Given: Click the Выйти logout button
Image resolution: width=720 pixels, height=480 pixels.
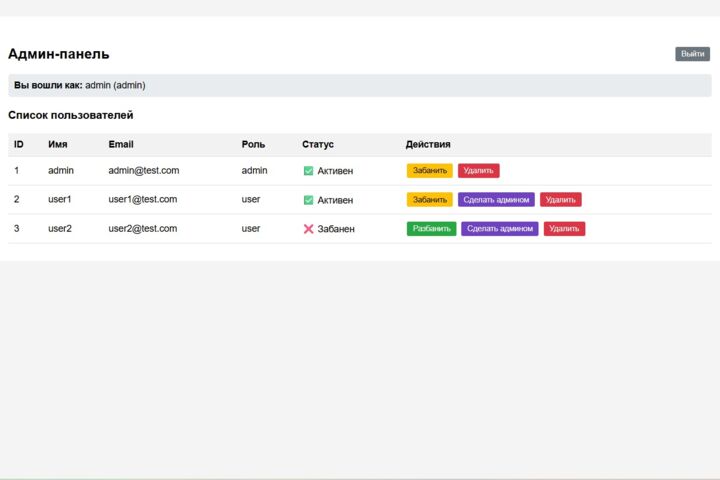Looking at the screenshot, I should tap(692, 54).
